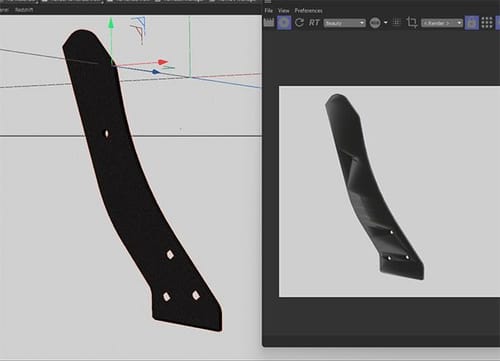
Task: Select the crop region render tool
Action: pos(412,23)
